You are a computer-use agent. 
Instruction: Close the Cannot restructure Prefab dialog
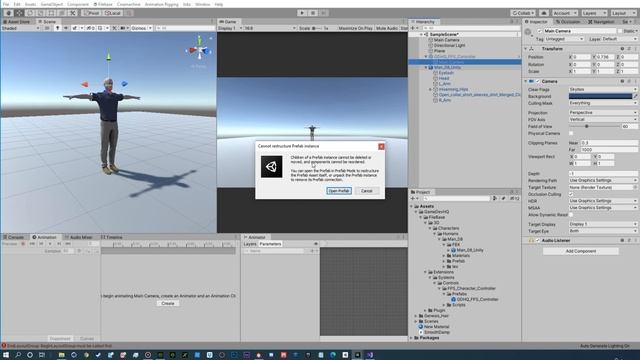point(381,146)
